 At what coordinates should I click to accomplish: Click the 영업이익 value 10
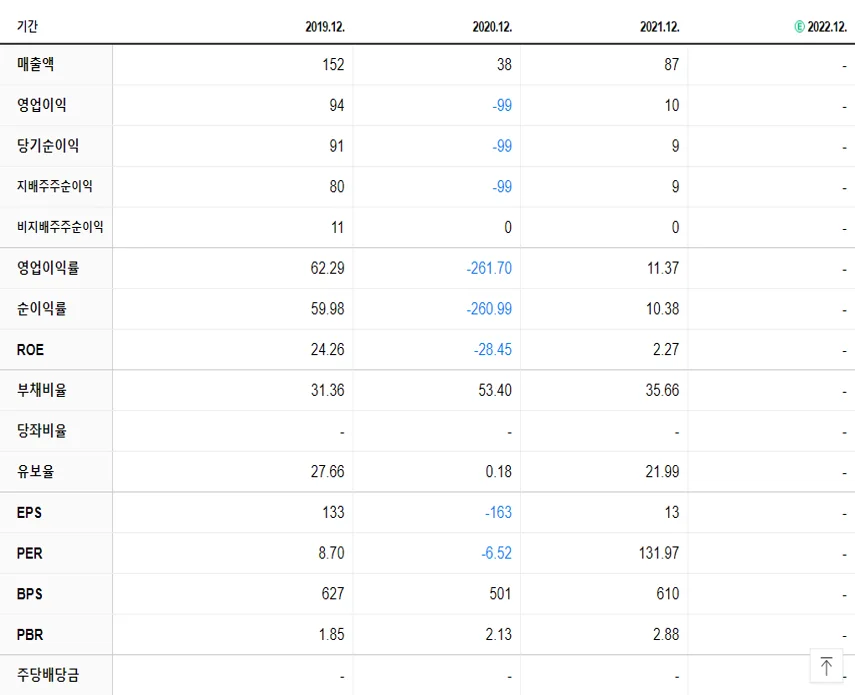point(672,105)
